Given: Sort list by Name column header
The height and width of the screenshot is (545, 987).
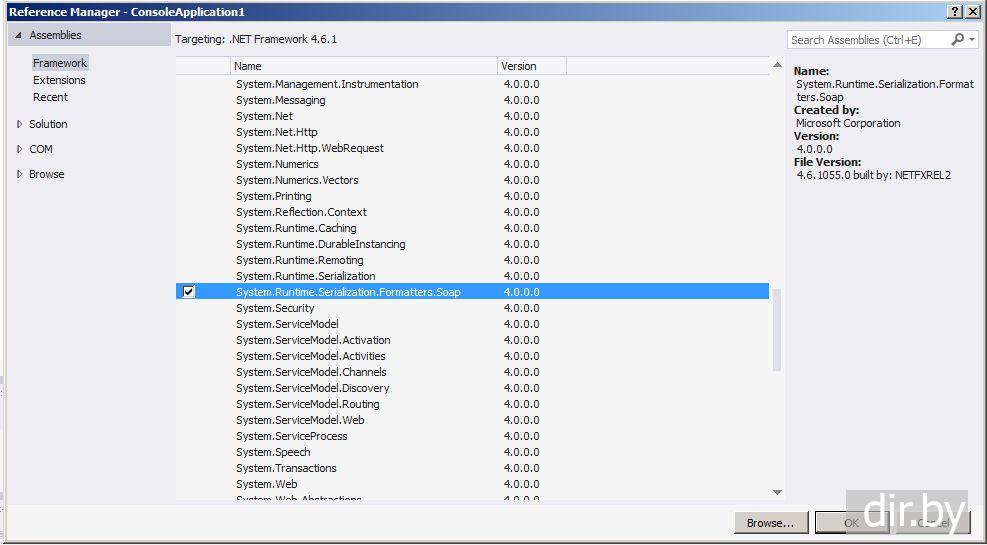Looking at the screenshot, I should point(363,66).
